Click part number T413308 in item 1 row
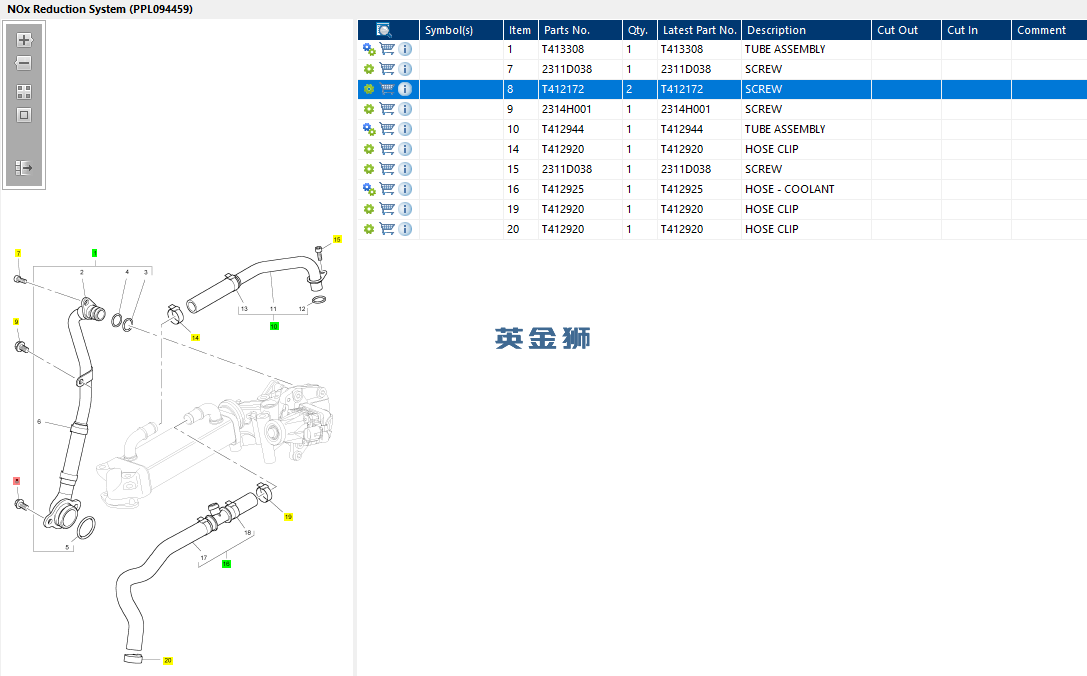 (x=563, y=49)
